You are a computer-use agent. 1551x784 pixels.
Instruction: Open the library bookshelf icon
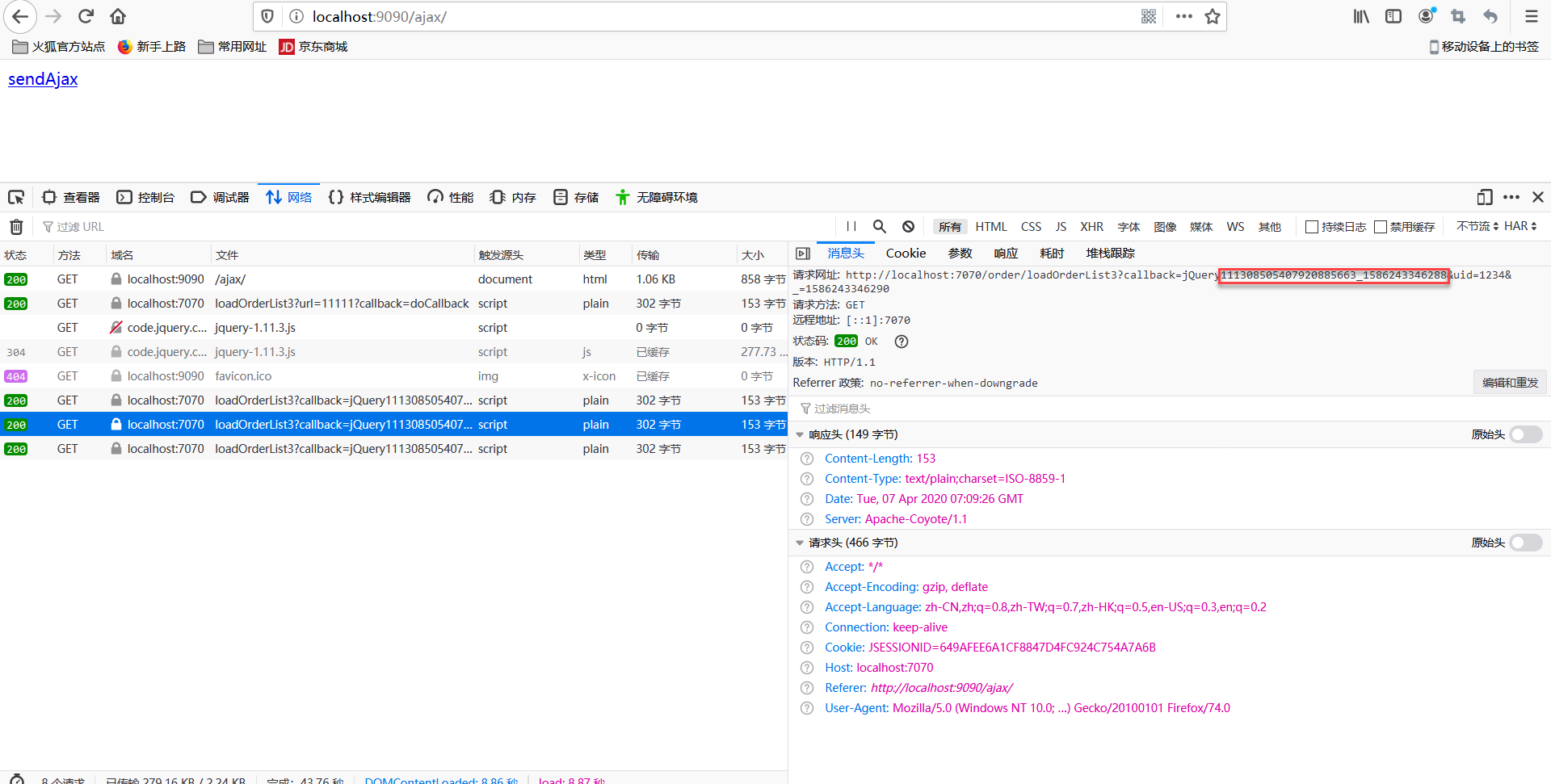pos(1361,16)
